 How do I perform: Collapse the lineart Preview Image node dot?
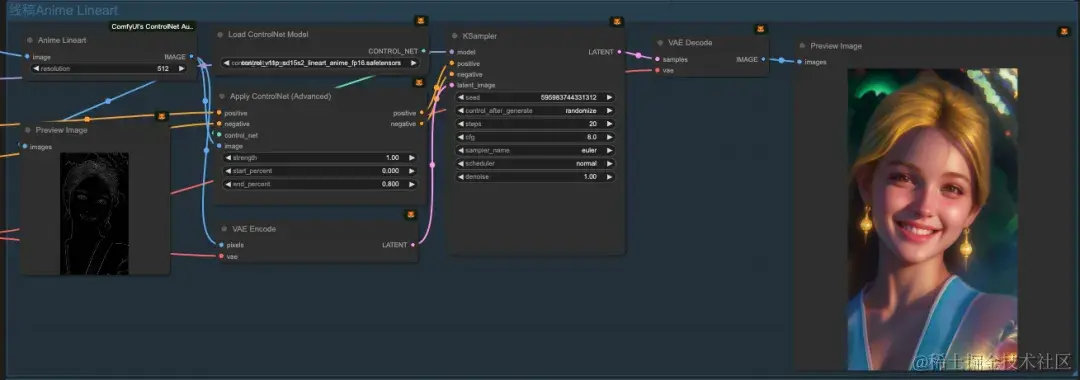[x=28, y=130]
